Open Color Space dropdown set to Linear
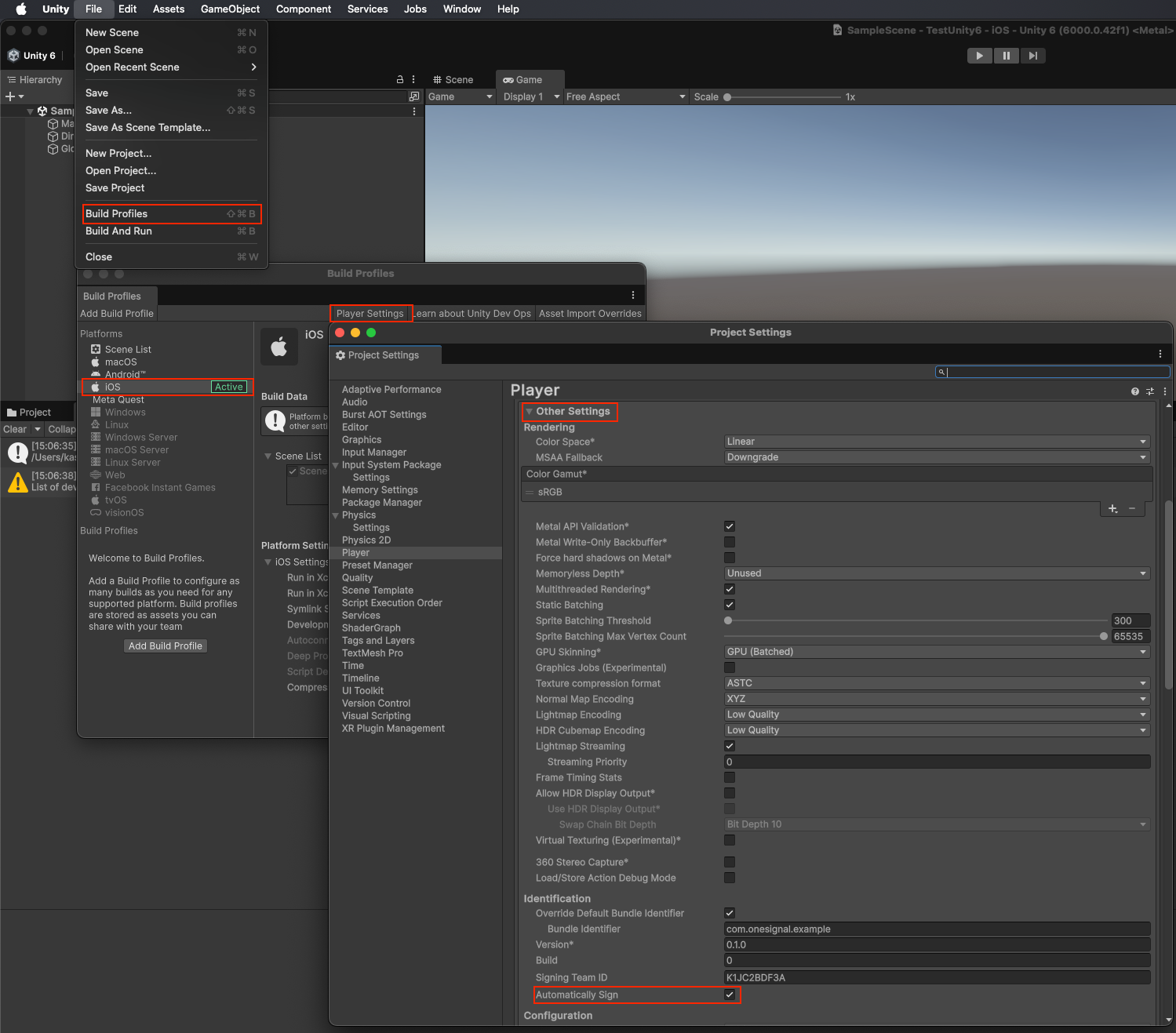Viewport: 1176px width, 1033px height. tap(937, 442)
